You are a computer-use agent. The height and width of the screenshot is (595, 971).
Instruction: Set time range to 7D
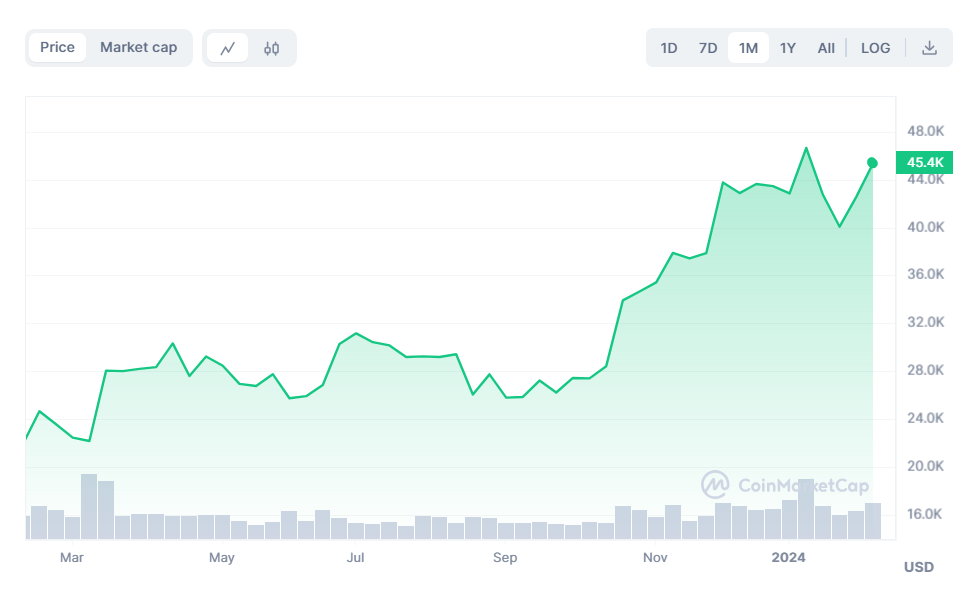coord(708,48)
